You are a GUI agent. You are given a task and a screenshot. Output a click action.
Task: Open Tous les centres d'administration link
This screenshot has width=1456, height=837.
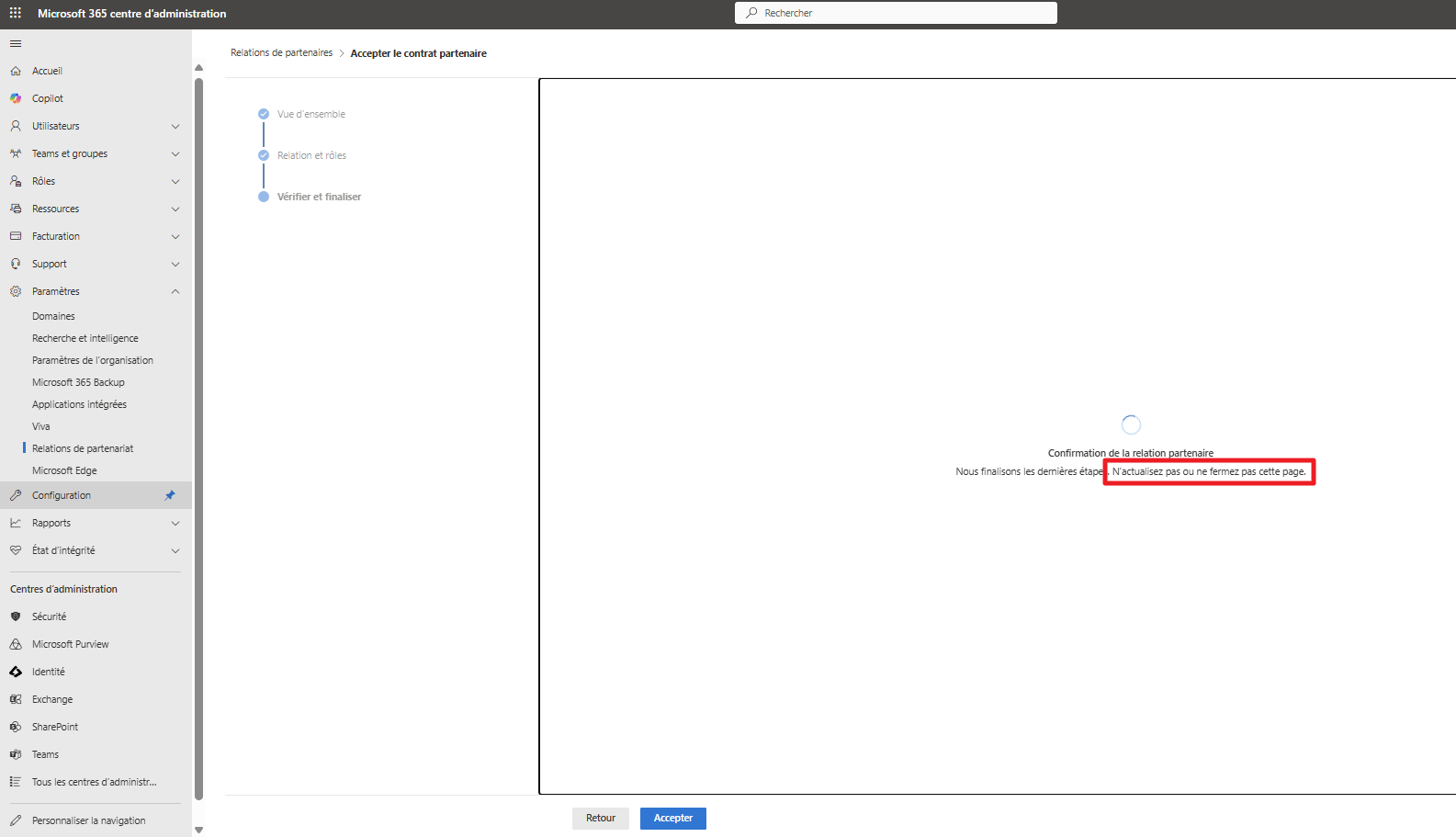coord(94,782)
